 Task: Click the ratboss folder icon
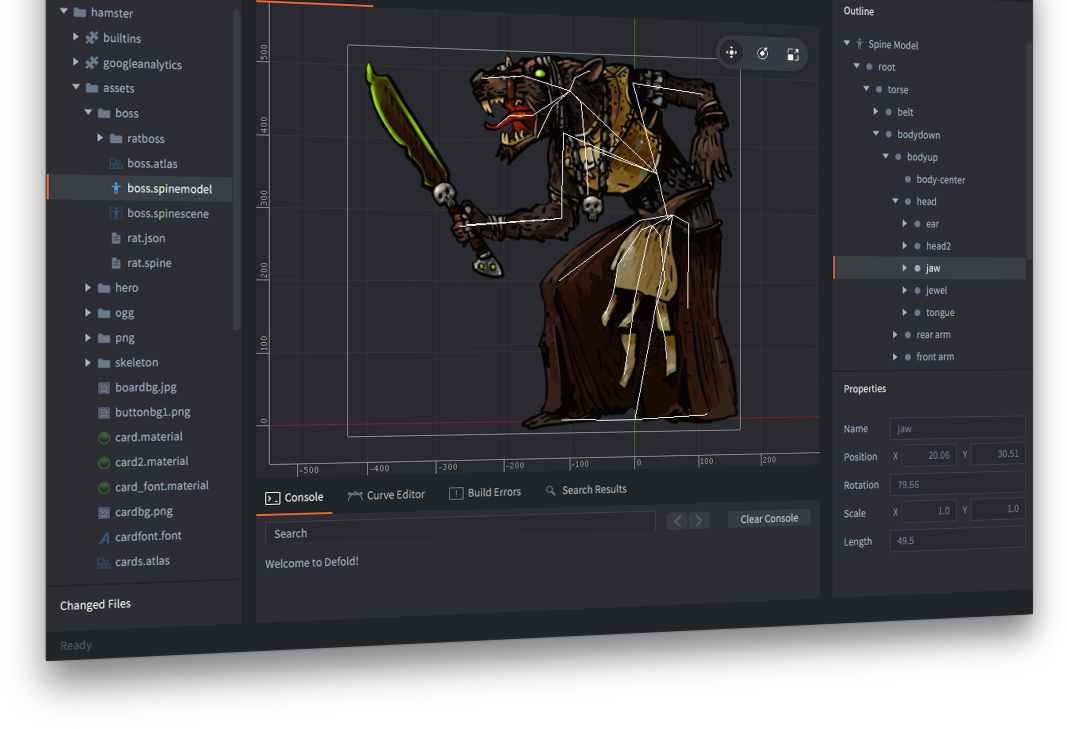[116, 139]
